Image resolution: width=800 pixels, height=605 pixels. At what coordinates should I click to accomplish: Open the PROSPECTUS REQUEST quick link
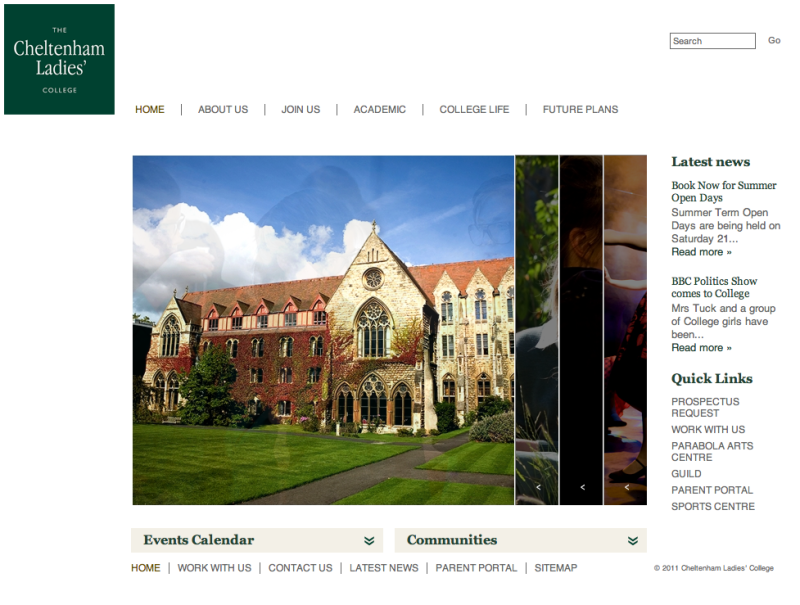[x=705, y=407]
